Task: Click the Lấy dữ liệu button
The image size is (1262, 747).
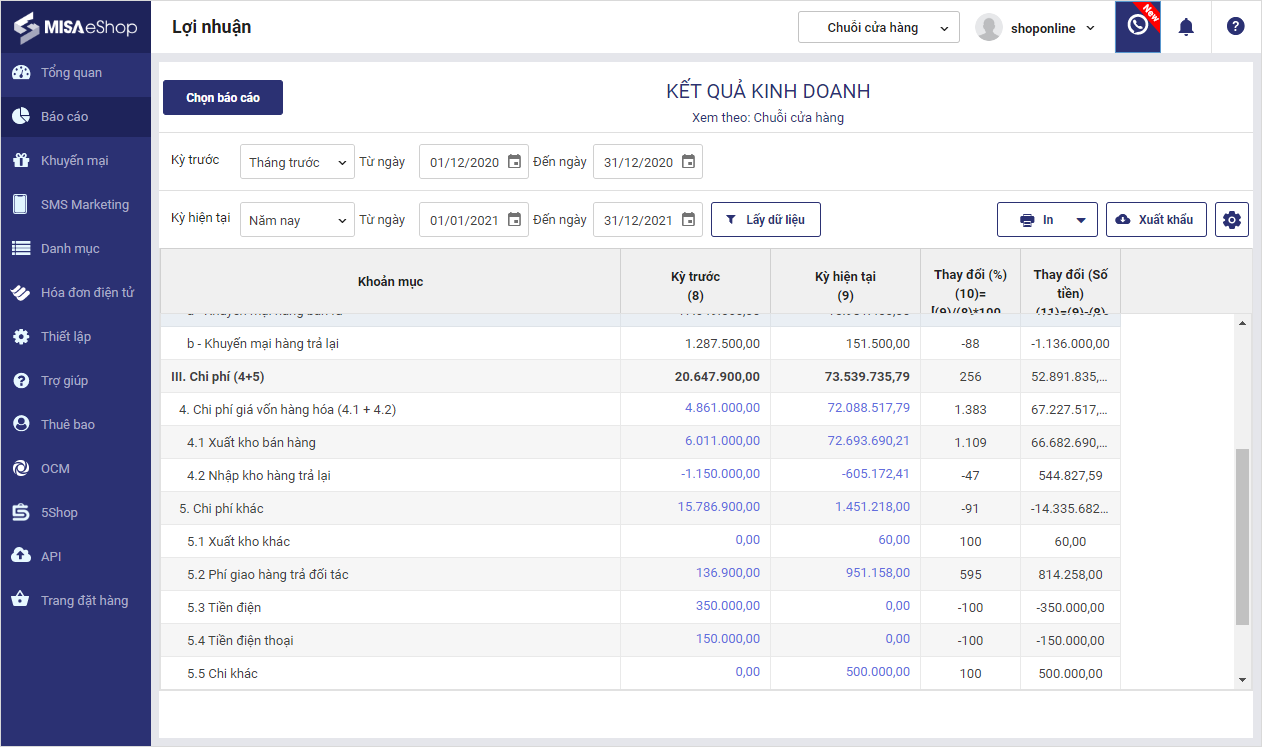Action: click(x=765, y=220)
